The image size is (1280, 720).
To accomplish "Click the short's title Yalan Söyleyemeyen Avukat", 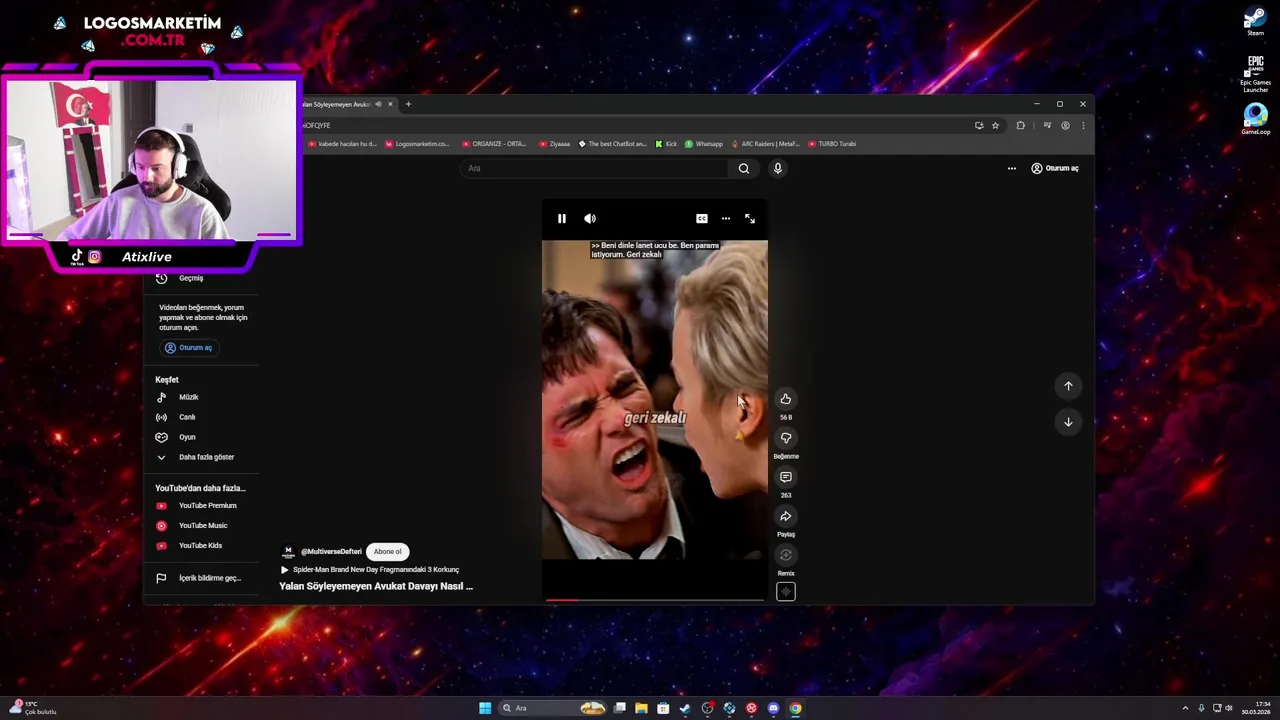I will click(x=376, y=586).
